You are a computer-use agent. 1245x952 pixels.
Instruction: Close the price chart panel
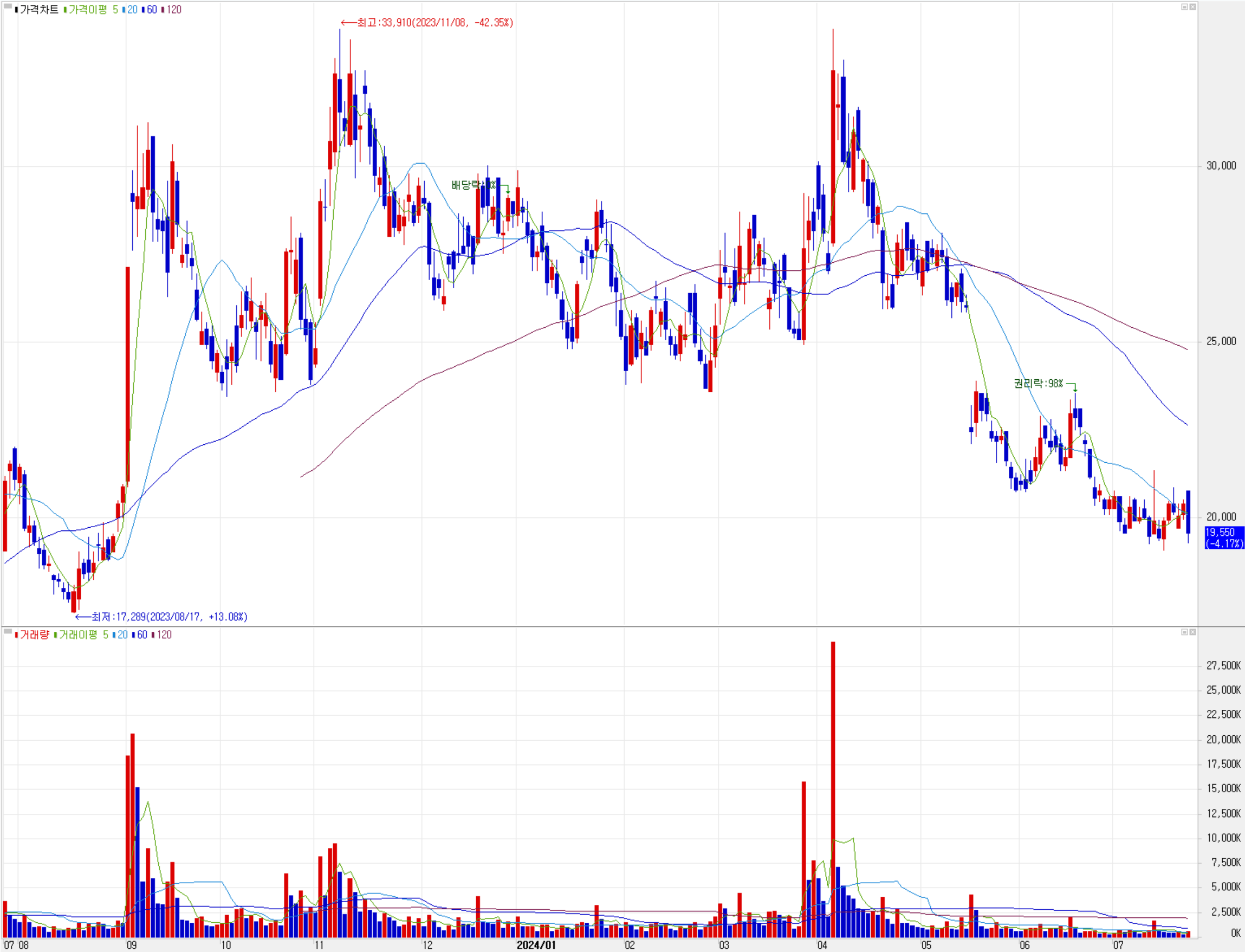[1192, 7]
